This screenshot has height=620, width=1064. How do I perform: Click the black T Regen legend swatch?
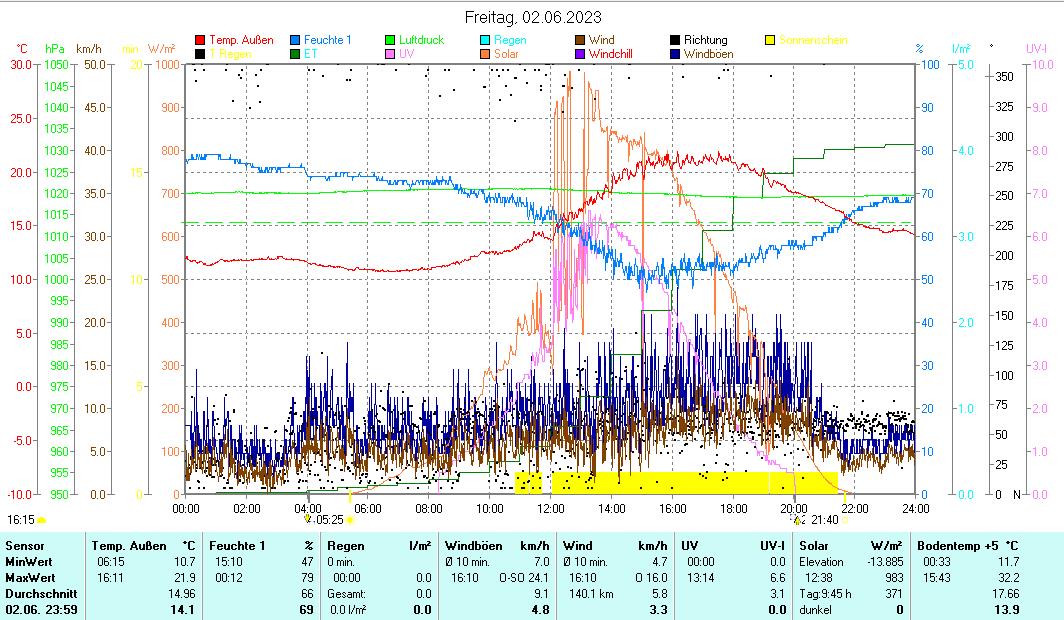[200, 54]
